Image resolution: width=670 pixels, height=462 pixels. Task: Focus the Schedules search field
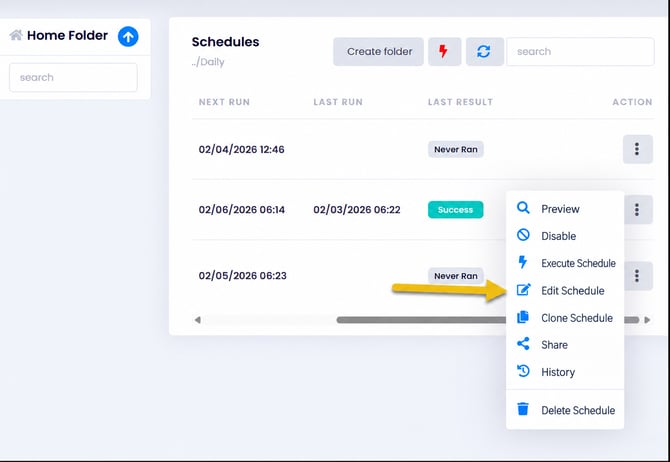click(580, 52)
